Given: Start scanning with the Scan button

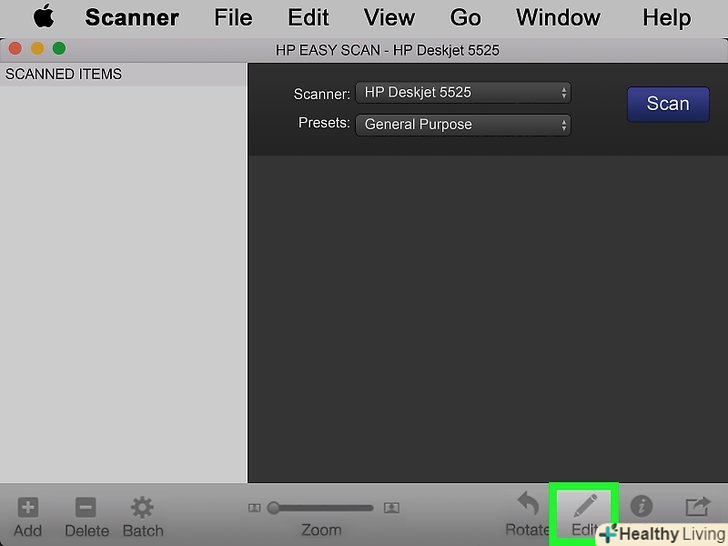Looking at the screenshot, I should point(668,104).
